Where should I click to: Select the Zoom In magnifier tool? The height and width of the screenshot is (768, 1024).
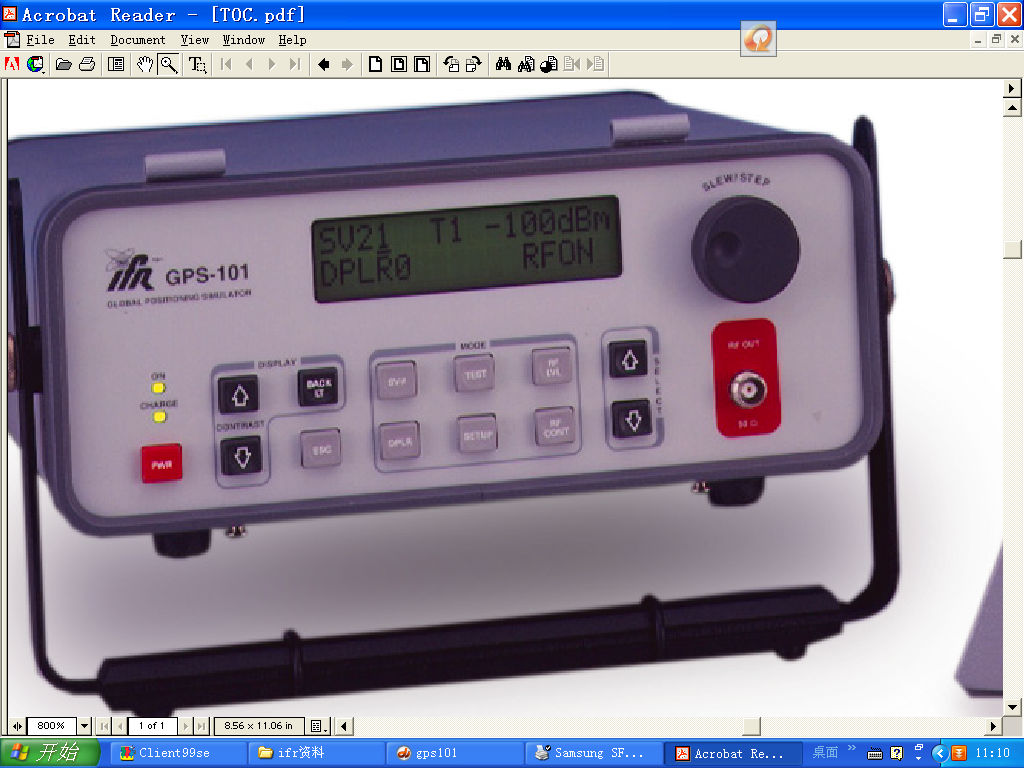169,64
